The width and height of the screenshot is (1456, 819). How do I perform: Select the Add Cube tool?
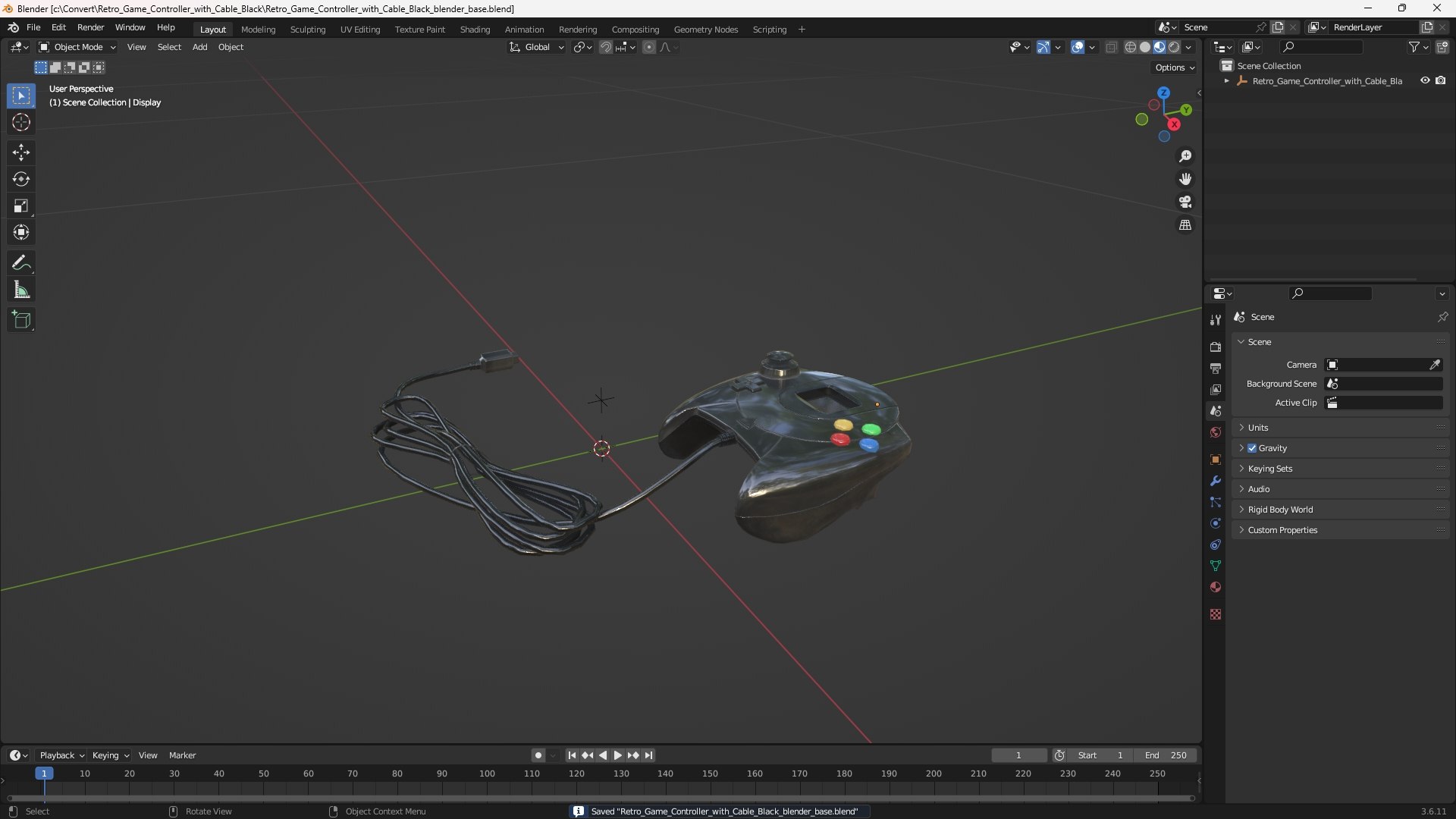point(21,320)
